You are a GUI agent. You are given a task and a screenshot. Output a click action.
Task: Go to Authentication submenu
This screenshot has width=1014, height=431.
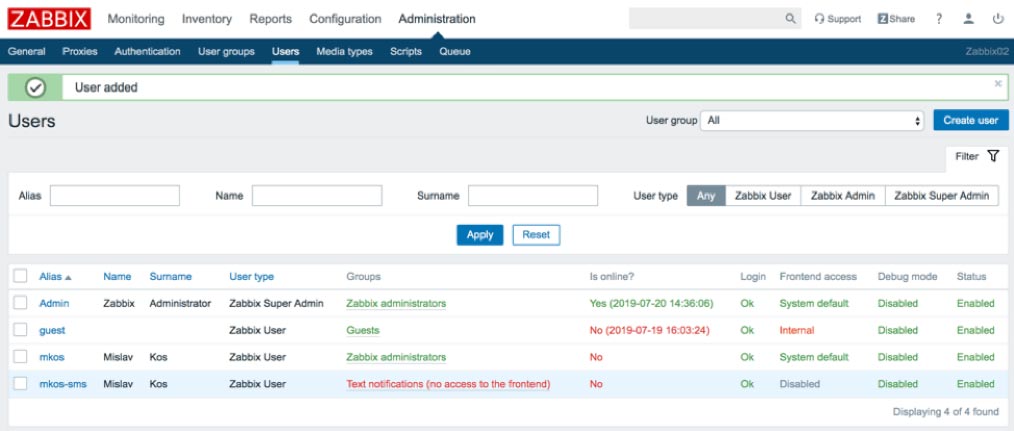coord(147,51)
